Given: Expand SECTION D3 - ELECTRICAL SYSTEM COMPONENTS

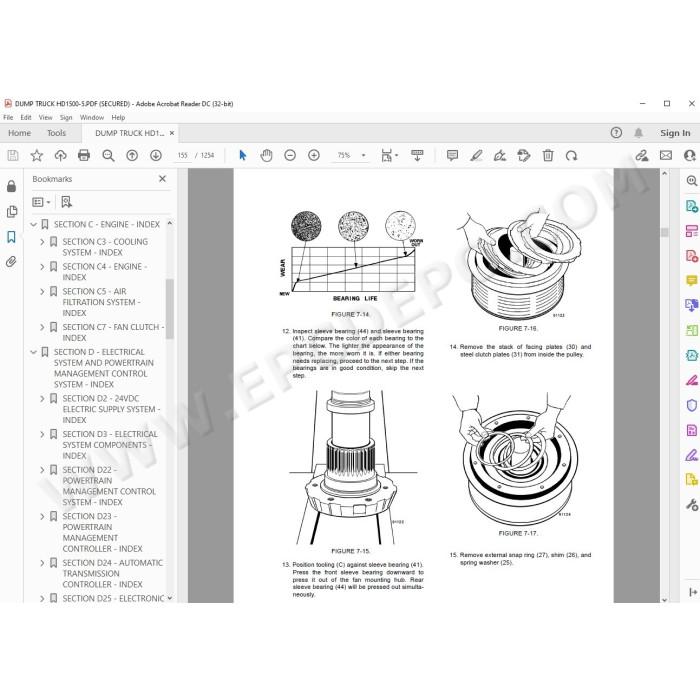Looking at the screenshot, I should pos(42,434).
